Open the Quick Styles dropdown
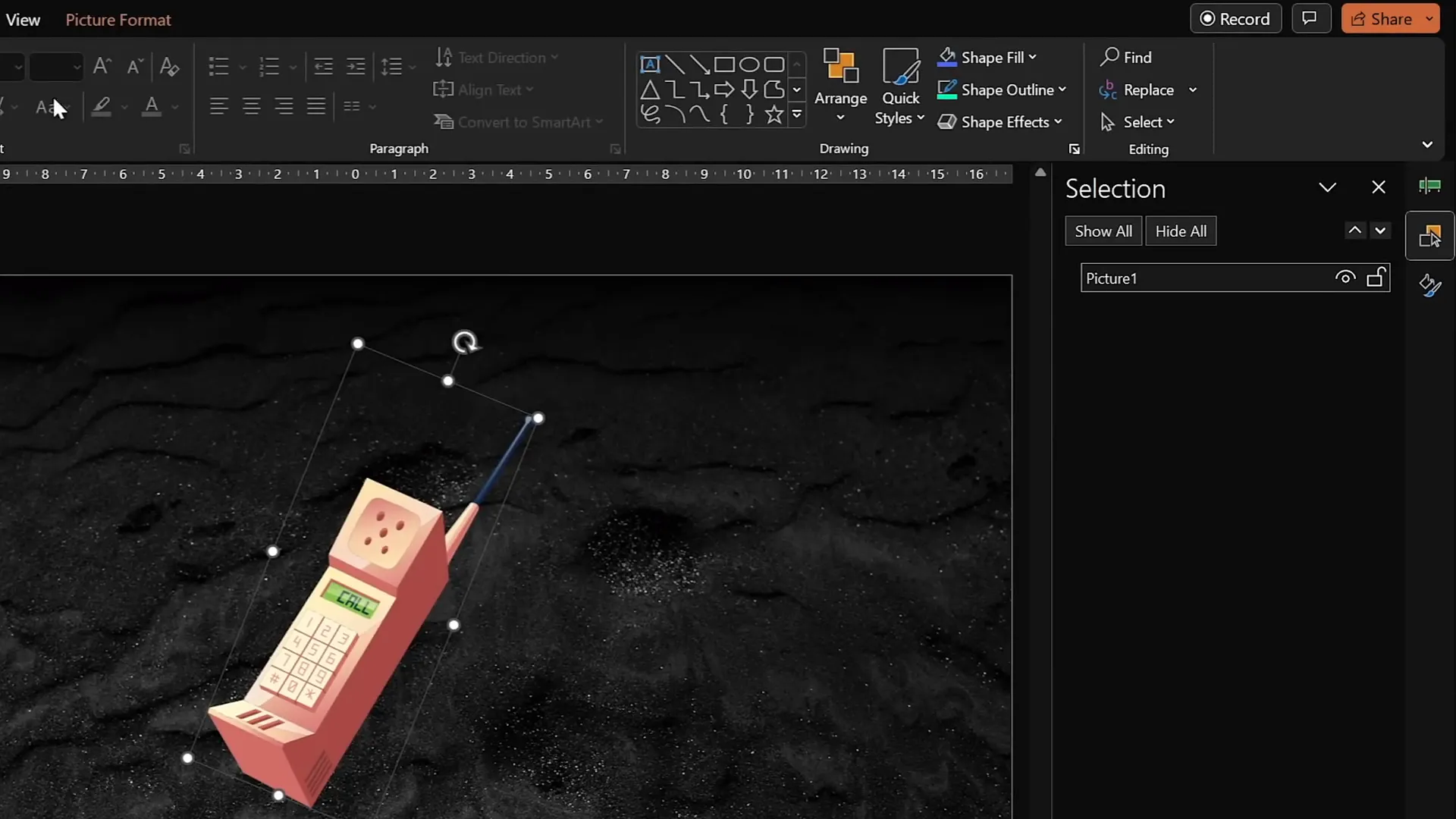 click(900, 86)
